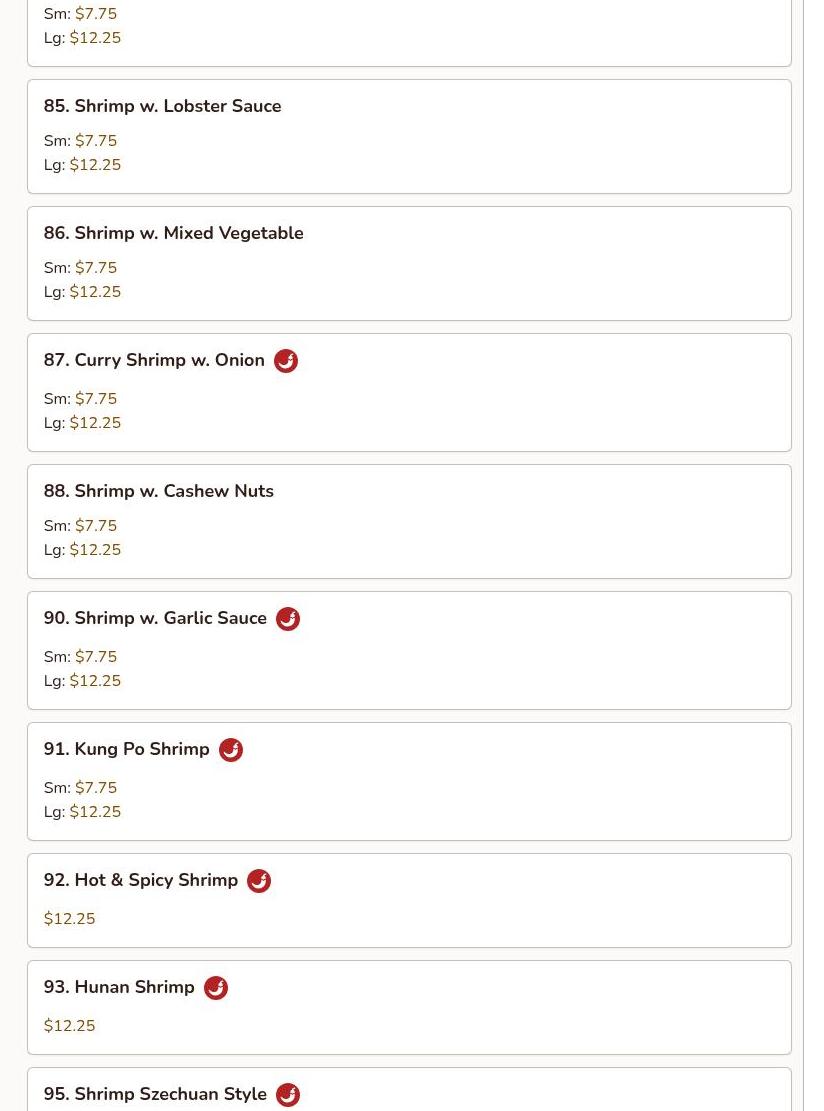Click spicy icon beside Curry Shrimp w. Onion
824x1111 pixels.
tap(286, 361)
